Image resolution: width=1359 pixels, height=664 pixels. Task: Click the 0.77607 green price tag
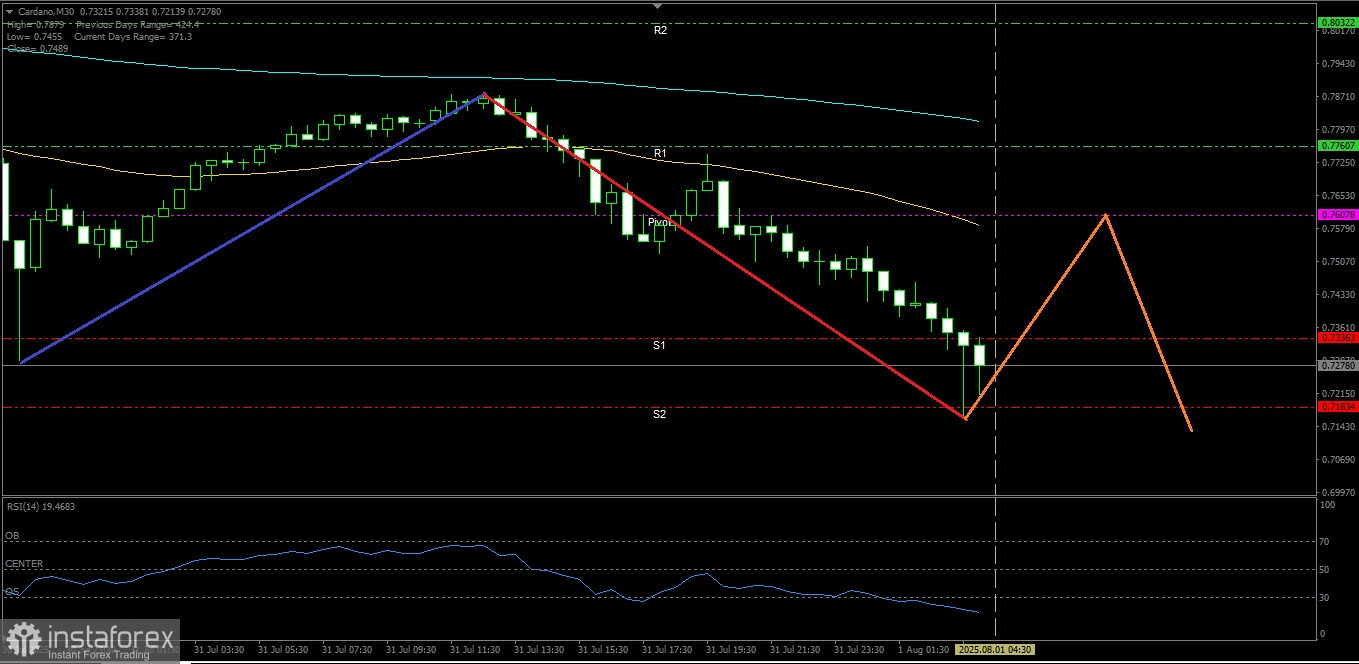pos(1337,146)
